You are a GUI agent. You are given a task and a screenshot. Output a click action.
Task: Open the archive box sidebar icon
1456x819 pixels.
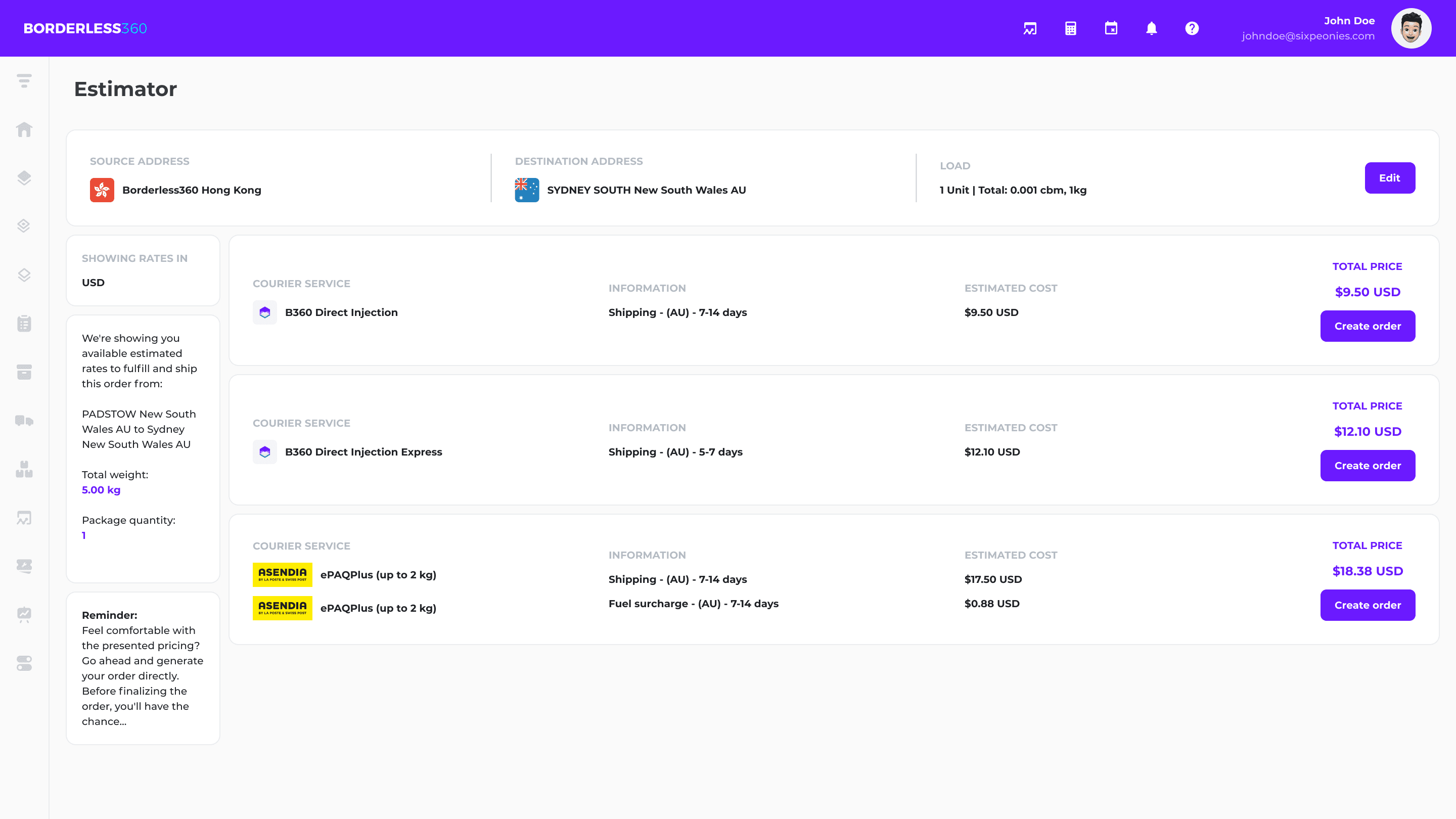[x=24, y=372]
